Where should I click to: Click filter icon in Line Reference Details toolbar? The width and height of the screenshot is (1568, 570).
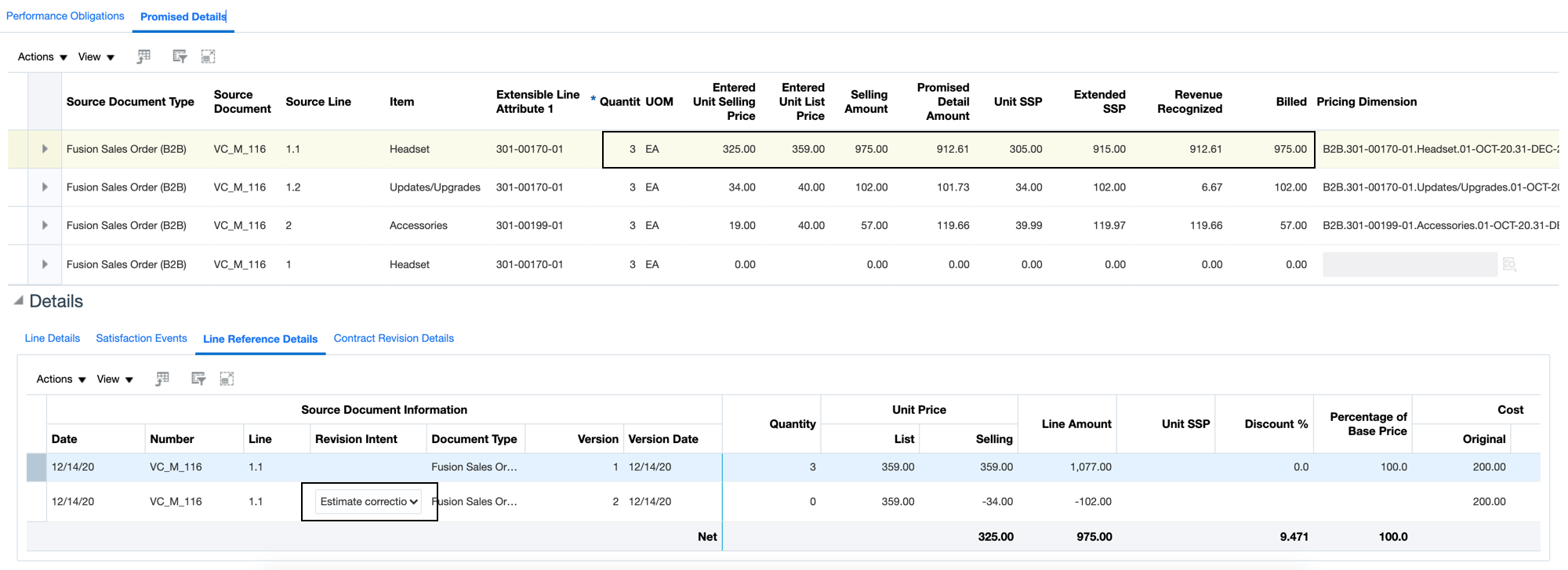point(198,379)
